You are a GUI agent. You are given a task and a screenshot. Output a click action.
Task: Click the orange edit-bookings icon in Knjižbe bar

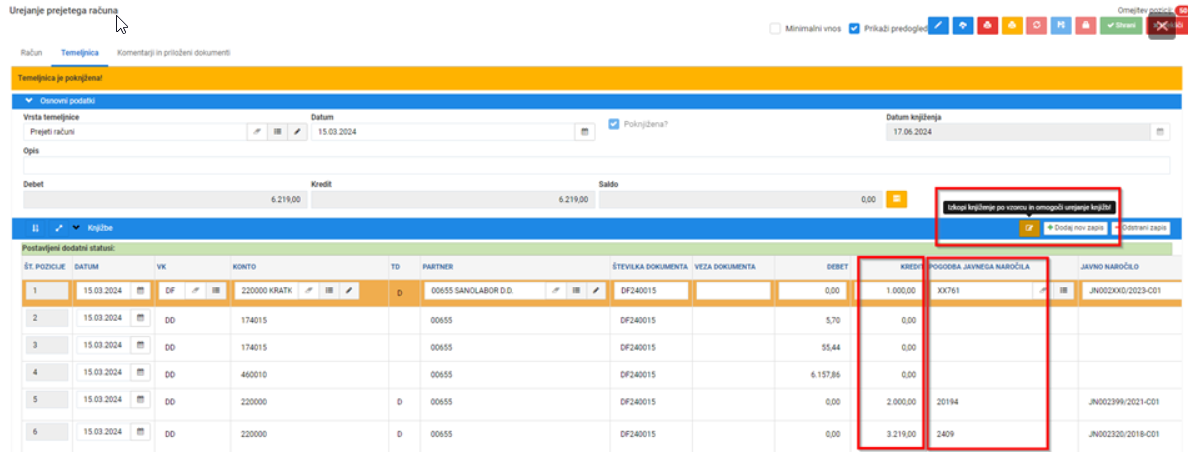(x=1029, y=228)
